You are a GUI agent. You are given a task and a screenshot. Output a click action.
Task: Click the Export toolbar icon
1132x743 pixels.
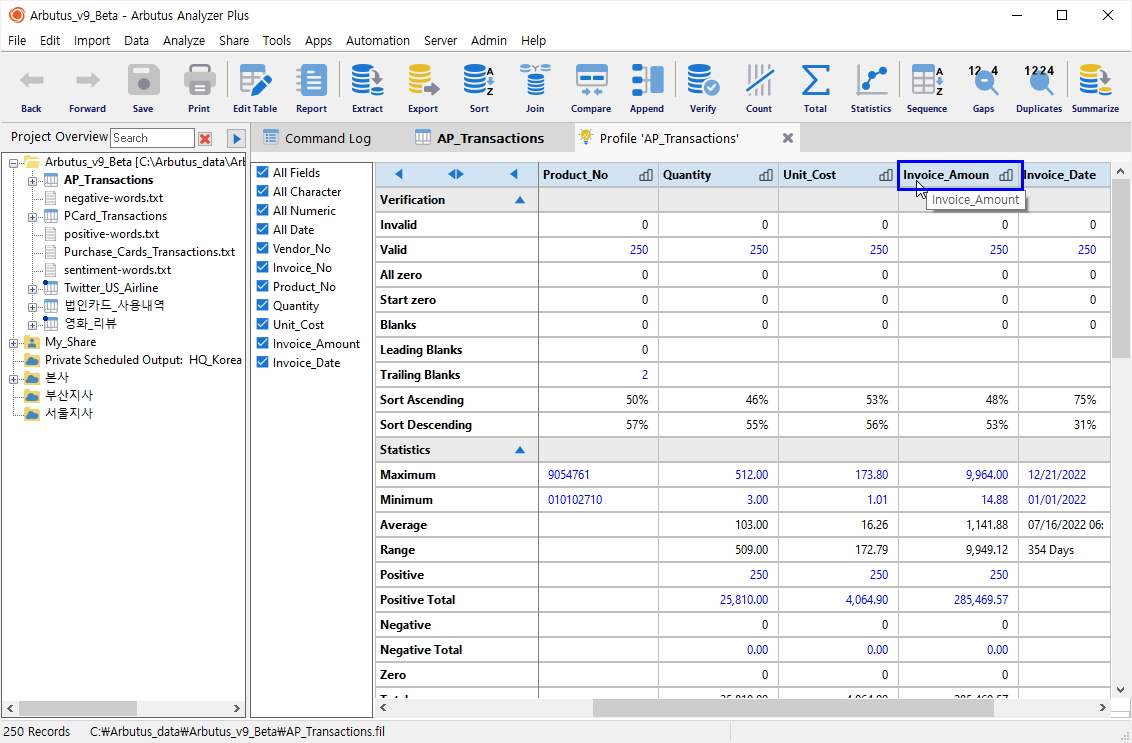click(423, 80)
